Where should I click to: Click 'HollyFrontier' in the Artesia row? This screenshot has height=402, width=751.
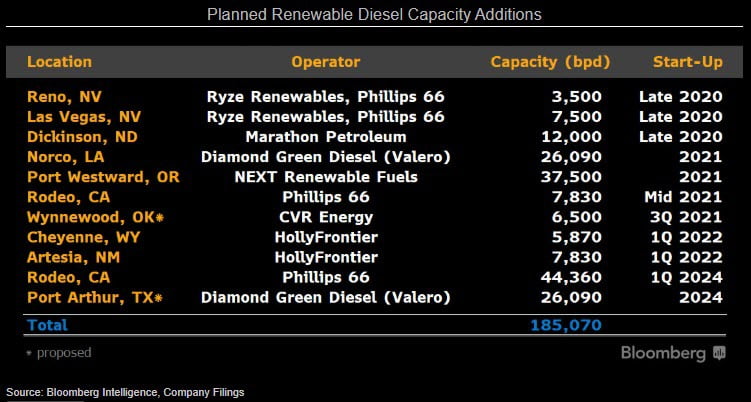(x=326, y=258)
